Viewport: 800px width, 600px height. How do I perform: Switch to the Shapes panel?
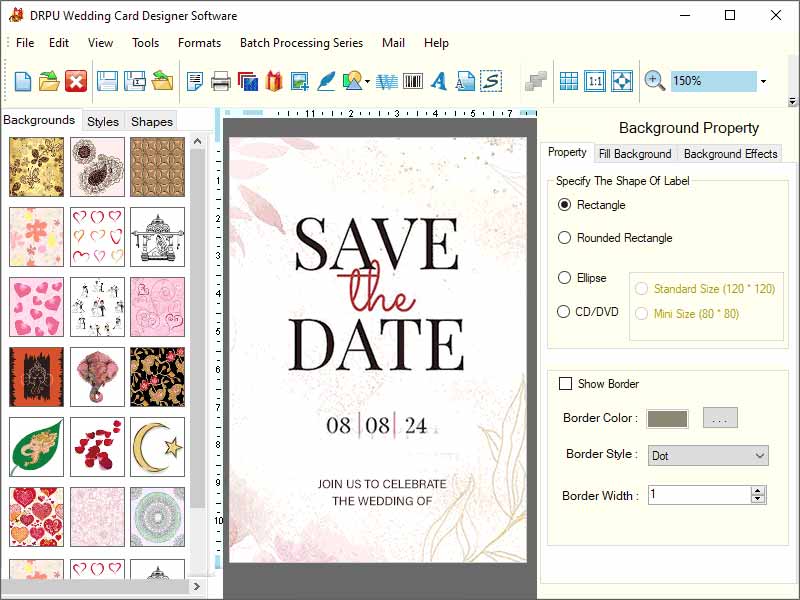151,121
